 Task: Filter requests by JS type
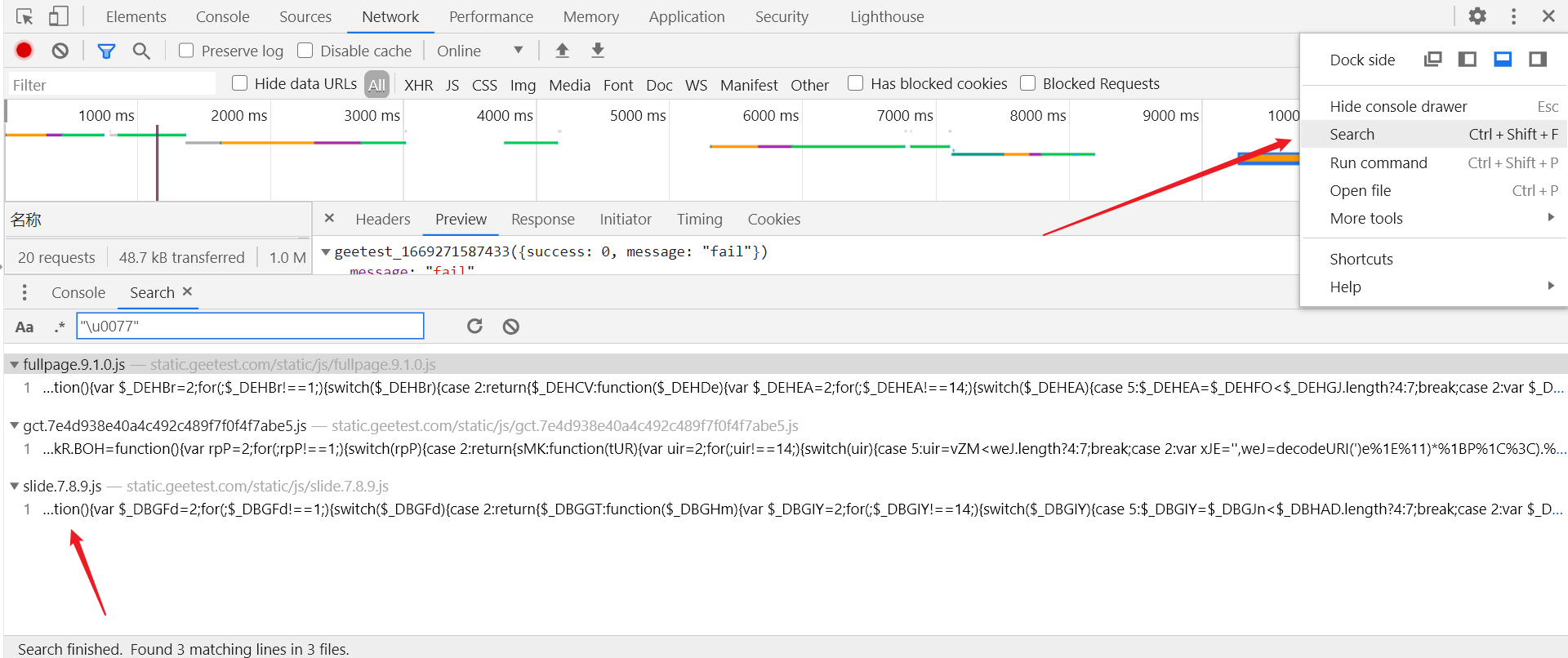point(452,85)
